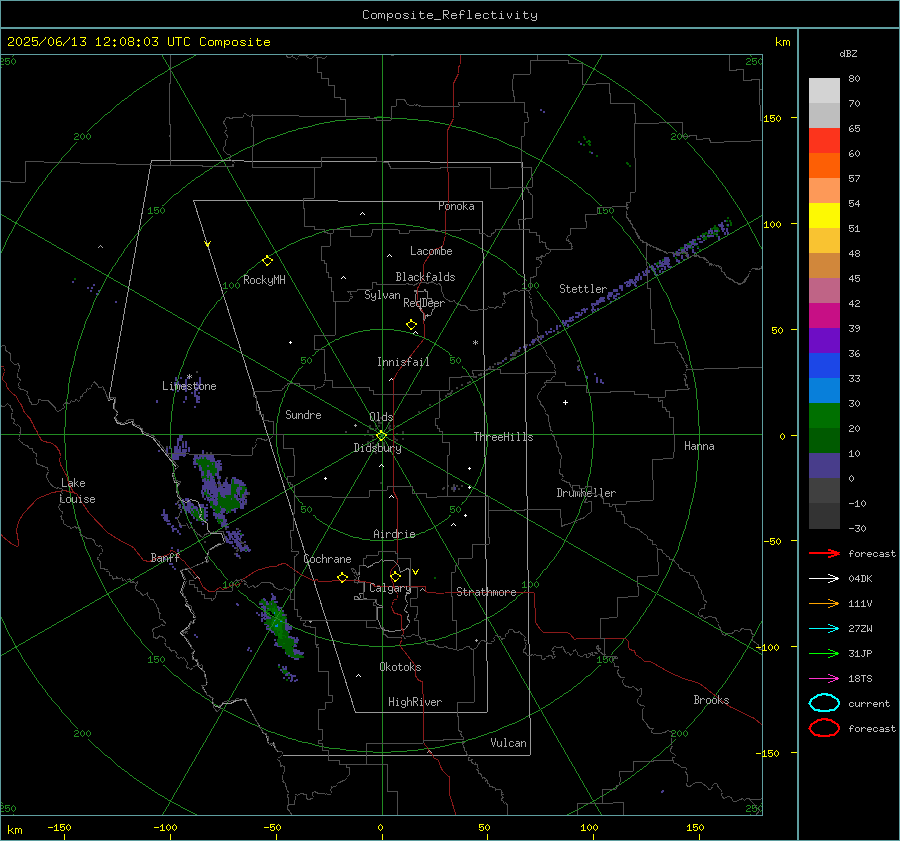Click the red forecast arrow legend icon
Image resolution: width=900 pixels, height=841 pixels.
click(x=824, y=553)
